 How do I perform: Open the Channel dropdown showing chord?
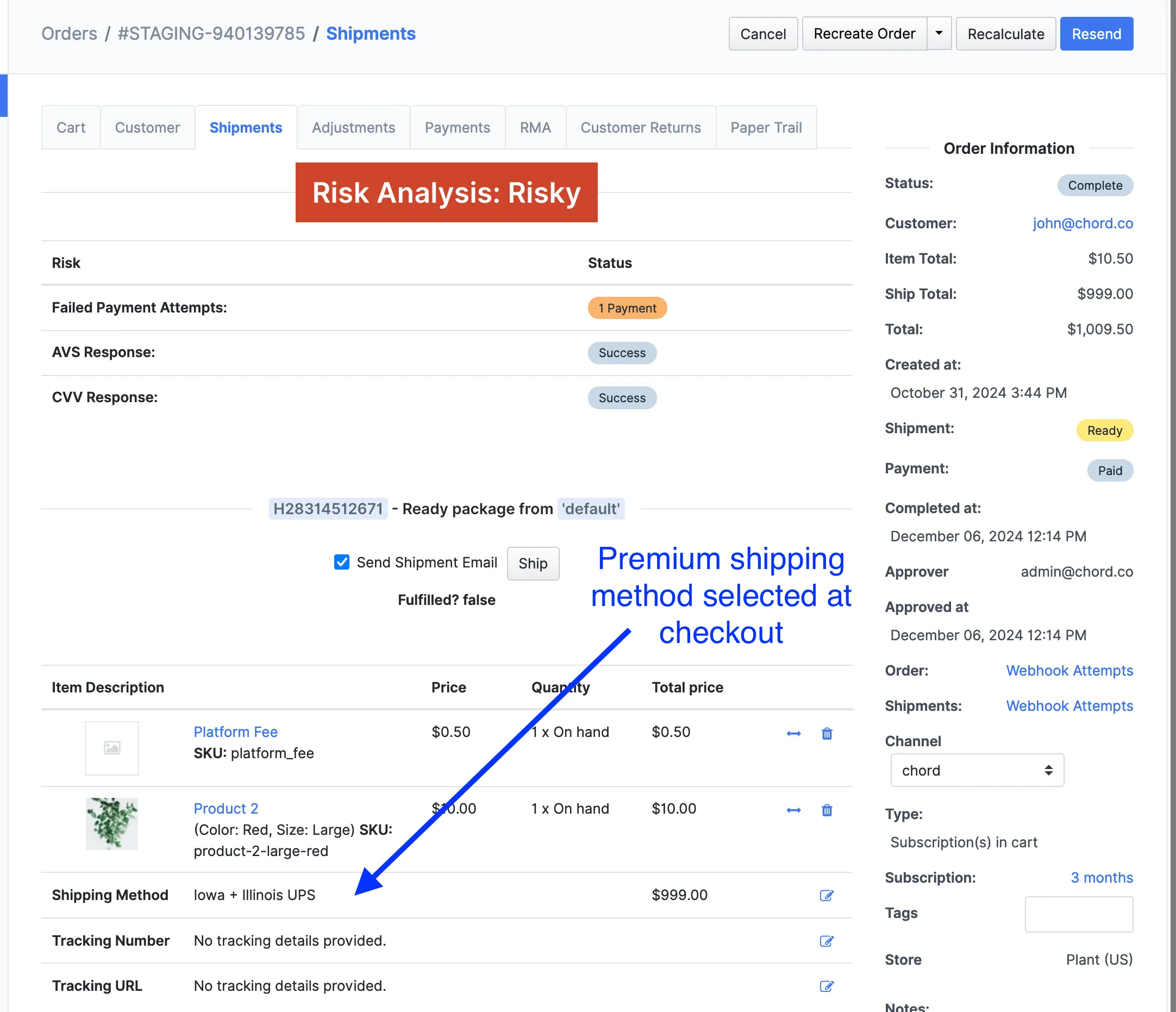(x=977, y=770)
